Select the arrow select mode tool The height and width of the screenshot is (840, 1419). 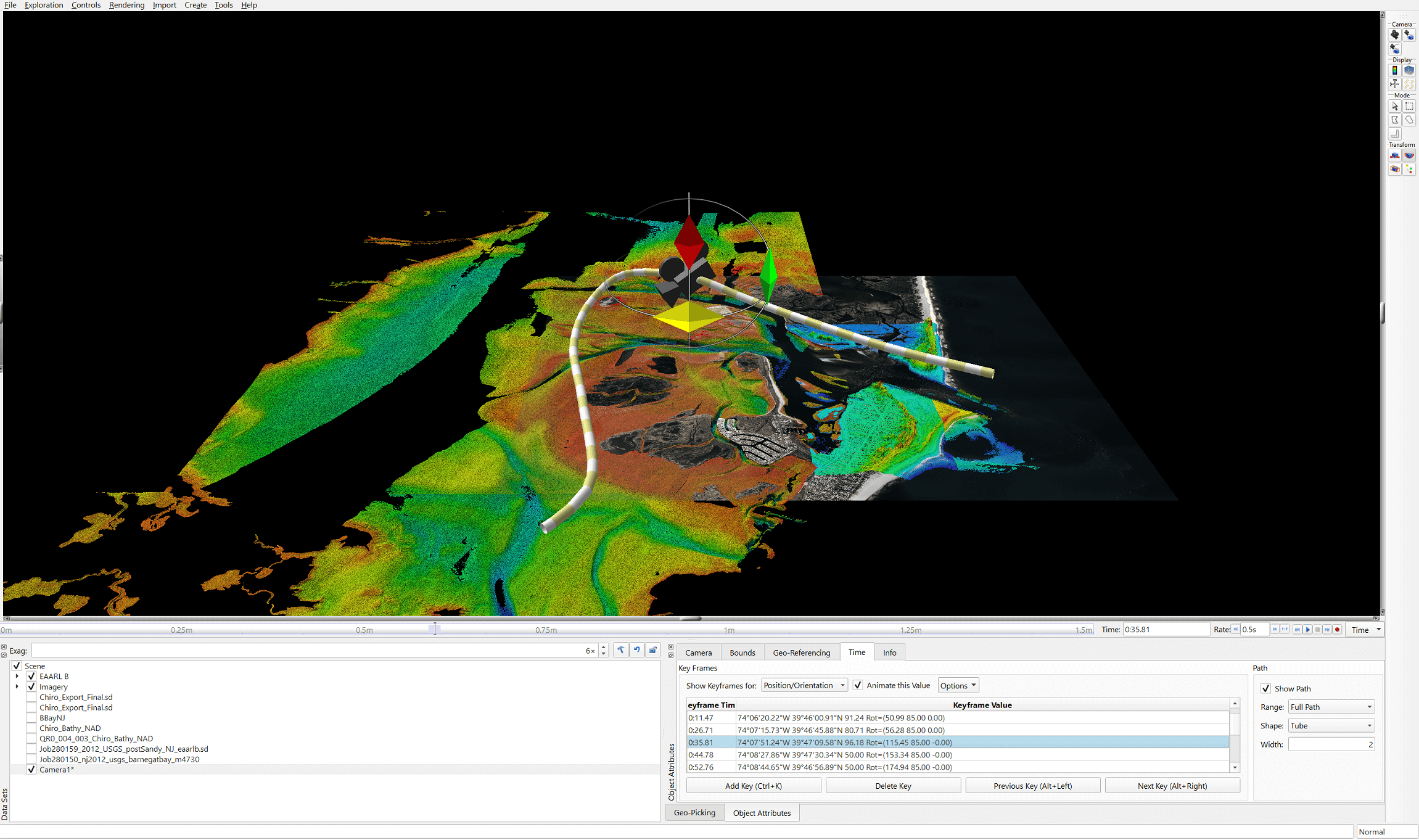coord(1395,106)
